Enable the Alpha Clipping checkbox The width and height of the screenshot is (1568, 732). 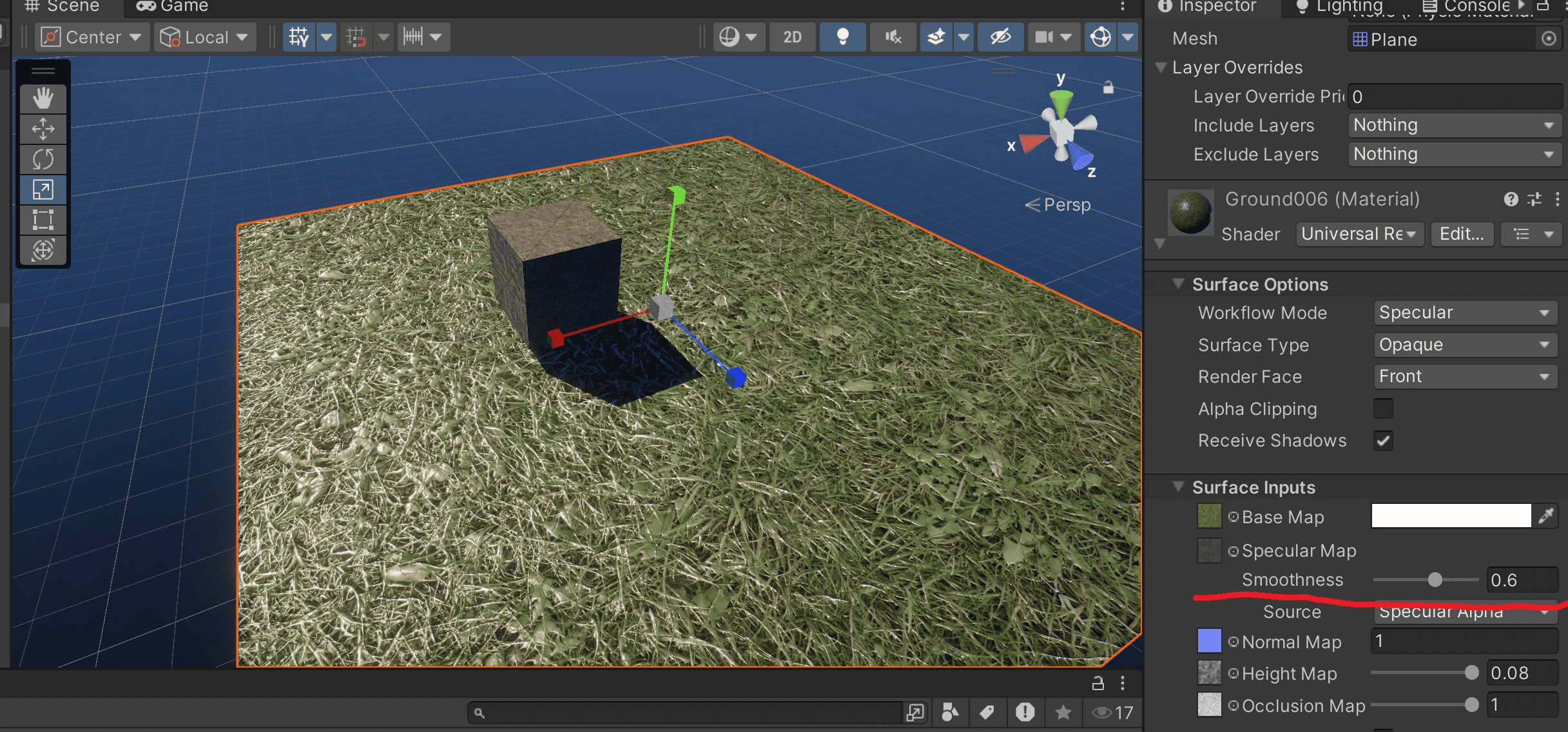pos(1383,409)
